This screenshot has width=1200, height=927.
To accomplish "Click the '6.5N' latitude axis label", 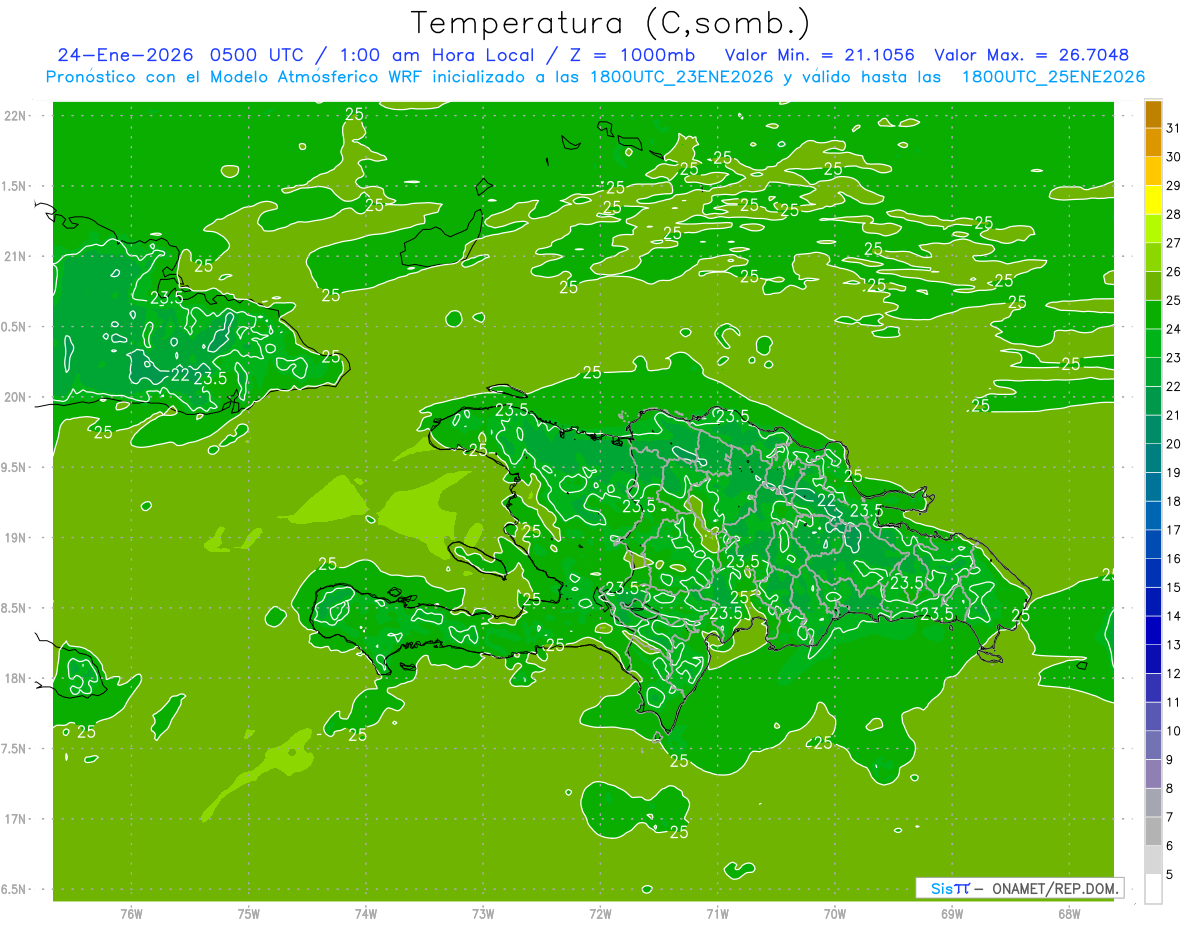I will pyautogui.click(x=15, y=889).
